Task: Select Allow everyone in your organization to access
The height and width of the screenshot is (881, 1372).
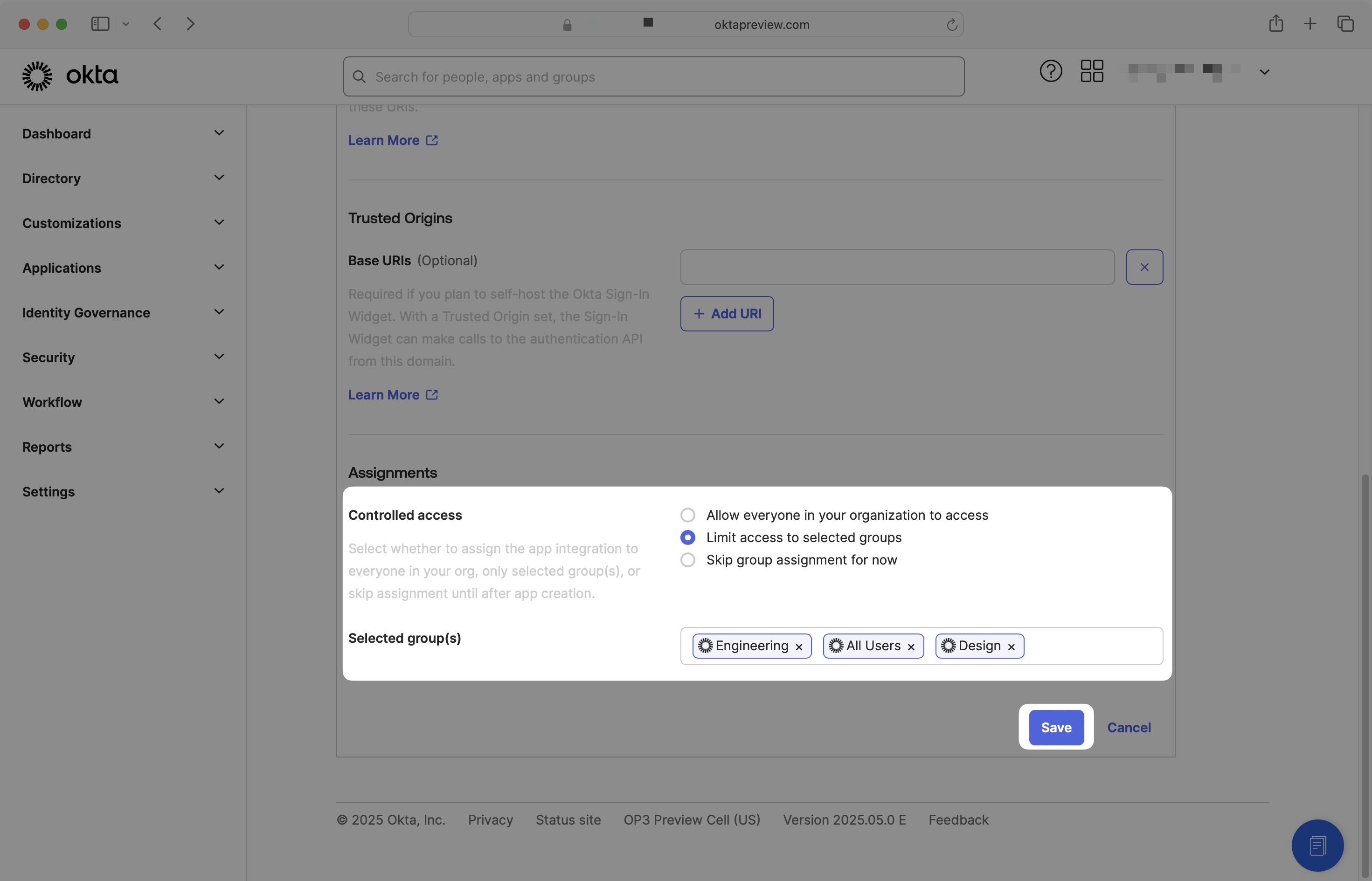Action: (687, 514)
